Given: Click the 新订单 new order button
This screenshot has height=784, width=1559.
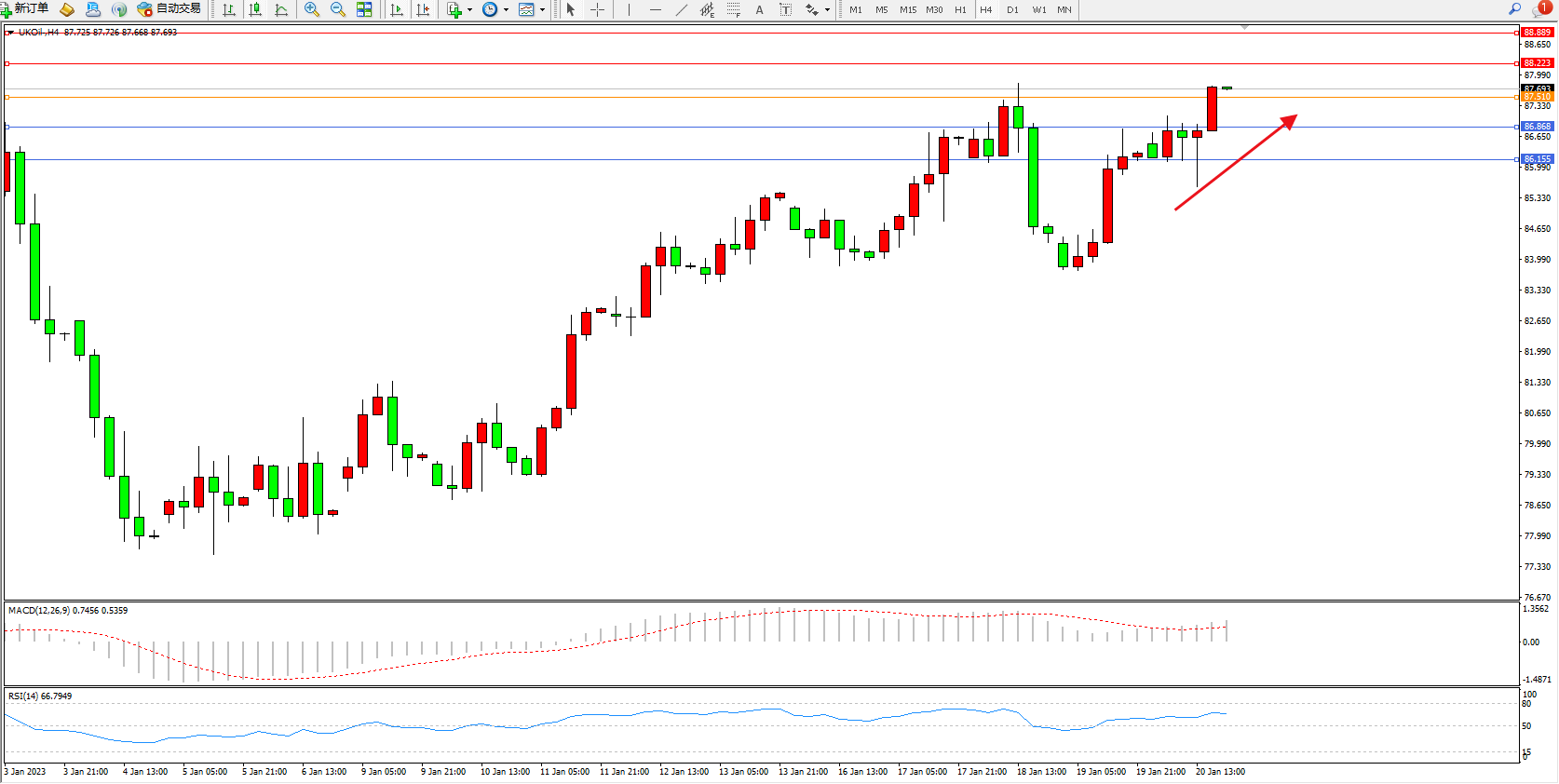Looking at the screenshot, I should [x=25, y=9].
